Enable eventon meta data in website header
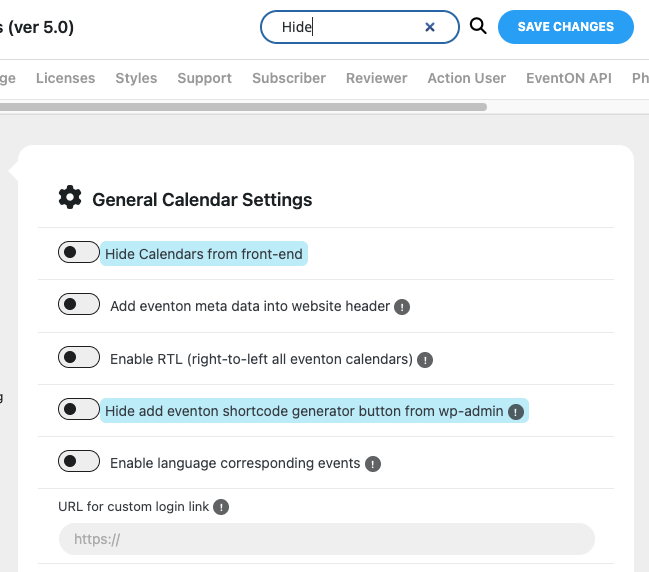649x572 pixels. click(78, 305)
